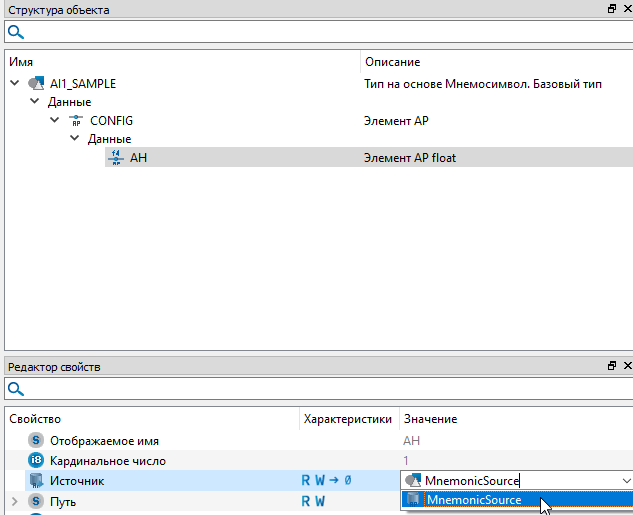Screen dimensions: 633x515
Task: Click the AI1_SAMPLE type icon
Action: 37,84
